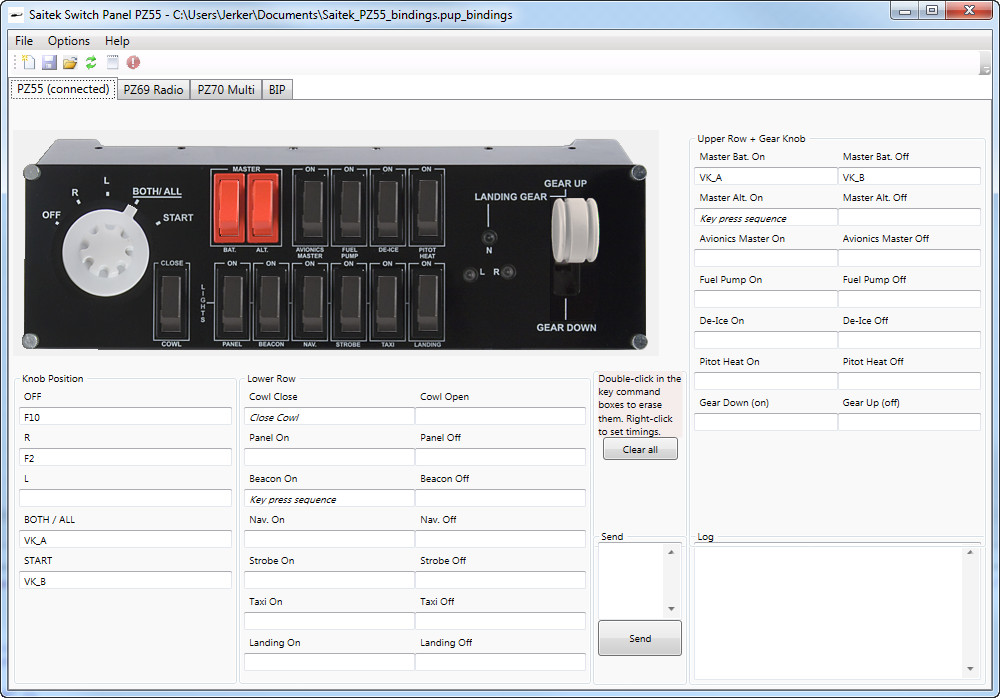Click the Fuel Pump Off input field
The image size is (1000, 698).
(x=909, y=299)
